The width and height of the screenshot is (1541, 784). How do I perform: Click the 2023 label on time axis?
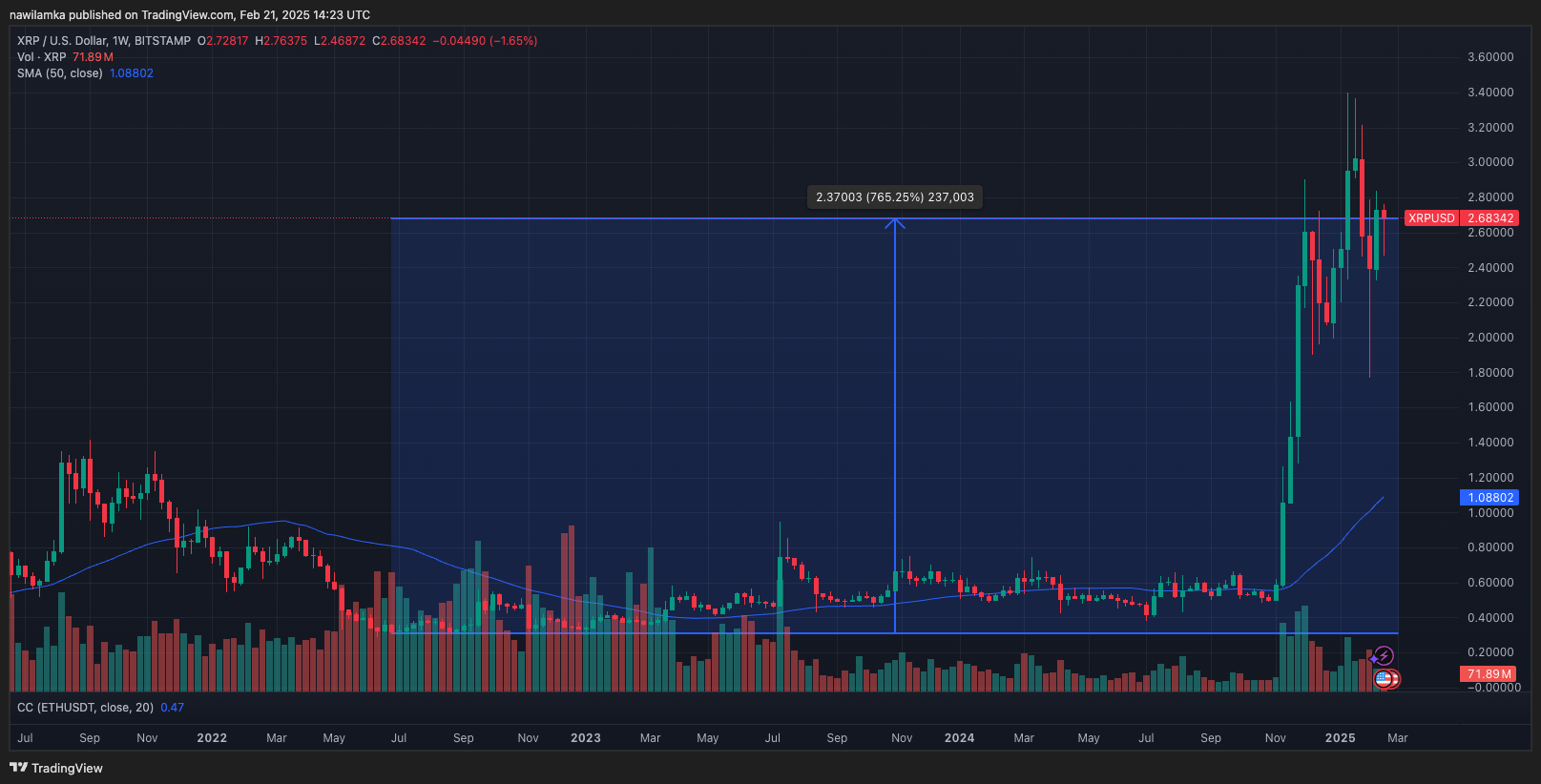tap(586, 738)
